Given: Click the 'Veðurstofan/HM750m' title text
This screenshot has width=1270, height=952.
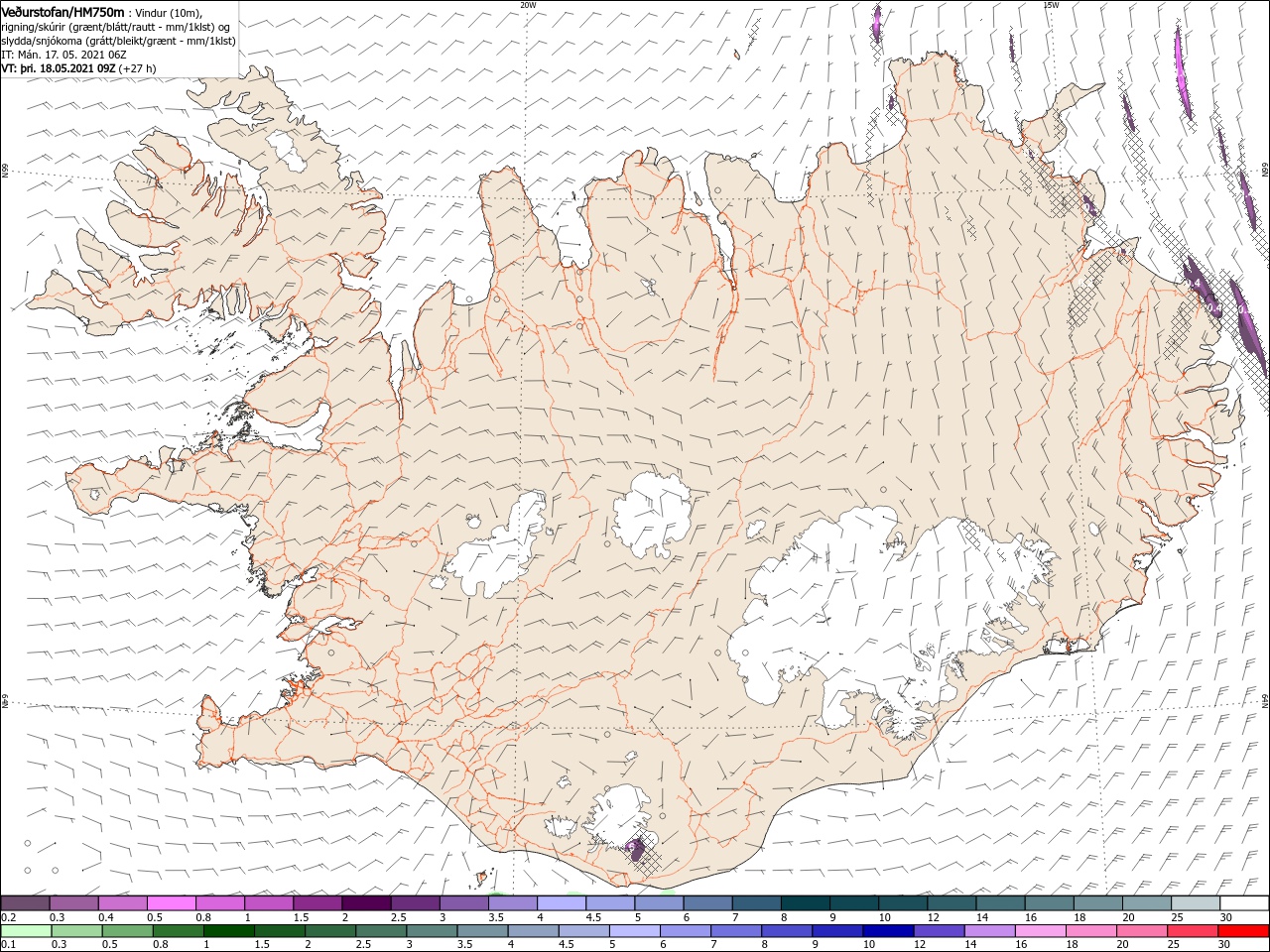Looking at the screenshot, I should point(63,12).
